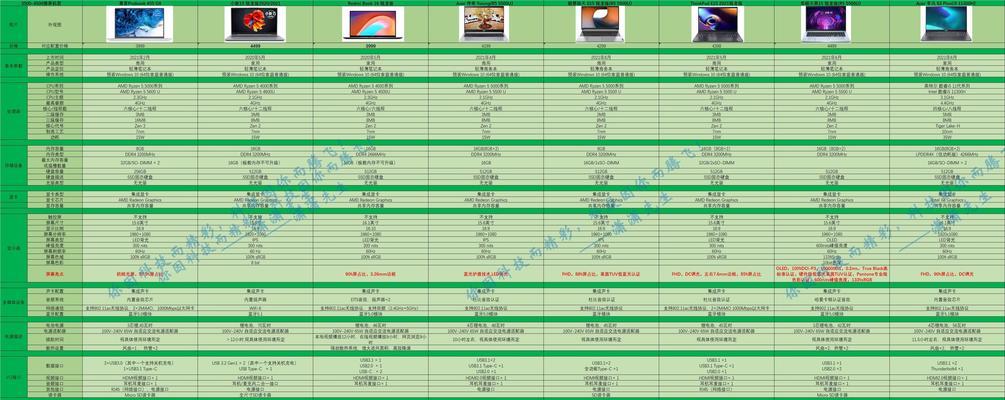
Task: Click the DDR4 2666MHz memory type cell
Action: pyautogui.click(x=370, y=154)
